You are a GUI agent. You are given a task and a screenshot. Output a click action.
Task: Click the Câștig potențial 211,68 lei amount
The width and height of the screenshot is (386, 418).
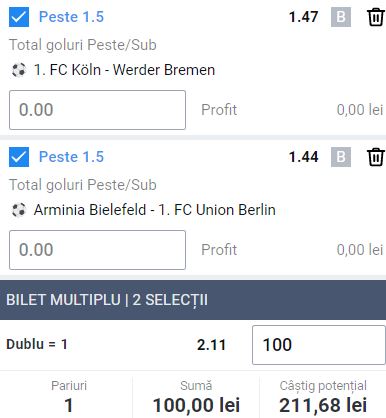tap(323, 405)
